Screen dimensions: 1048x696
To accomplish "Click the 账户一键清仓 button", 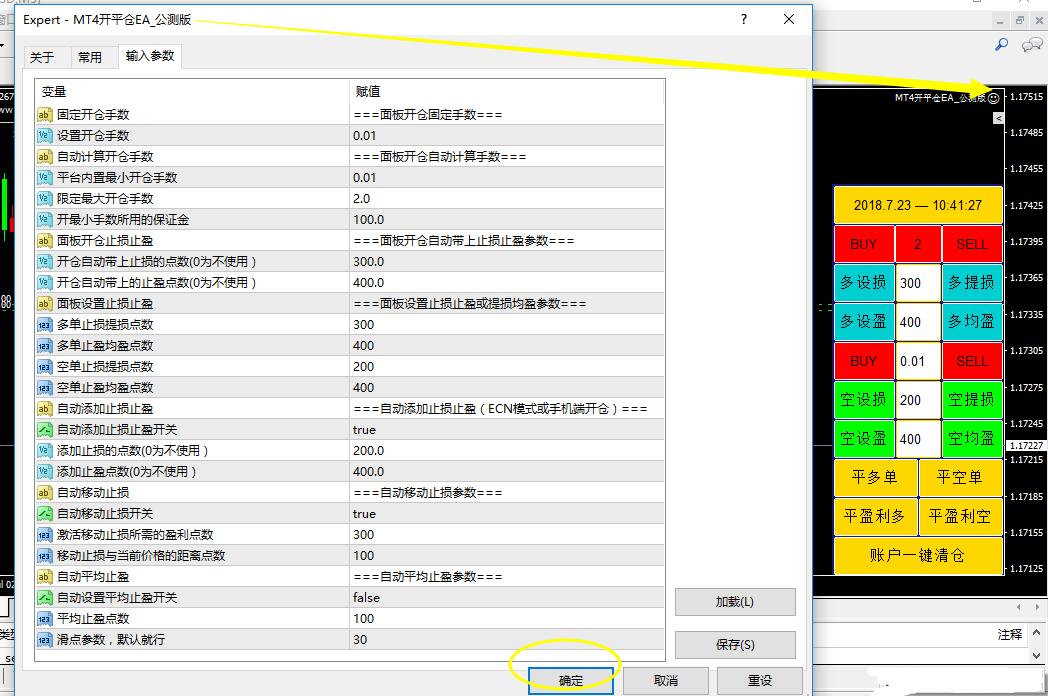I will [x=918, y=555].
